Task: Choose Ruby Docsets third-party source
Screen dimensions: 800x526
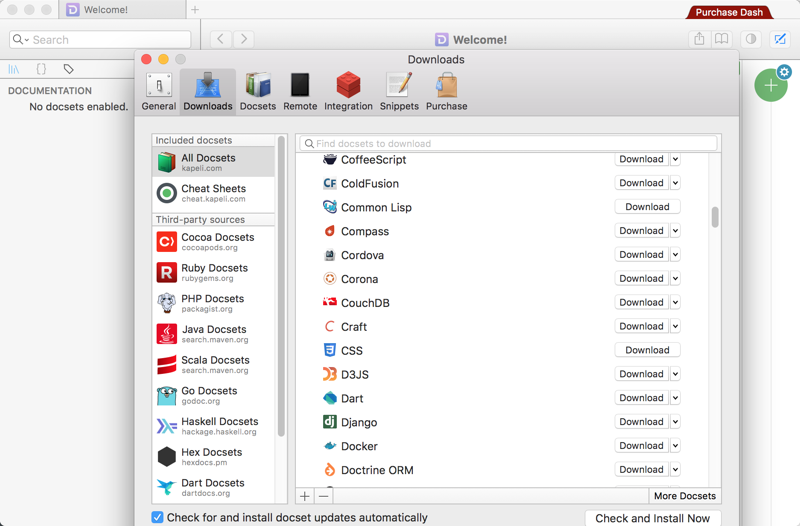Action: tap(213, 272)
